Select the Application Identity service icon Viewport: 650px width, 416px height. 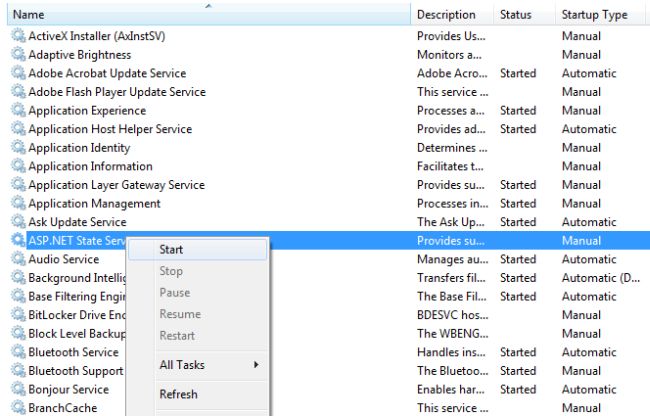click(18, 148)
